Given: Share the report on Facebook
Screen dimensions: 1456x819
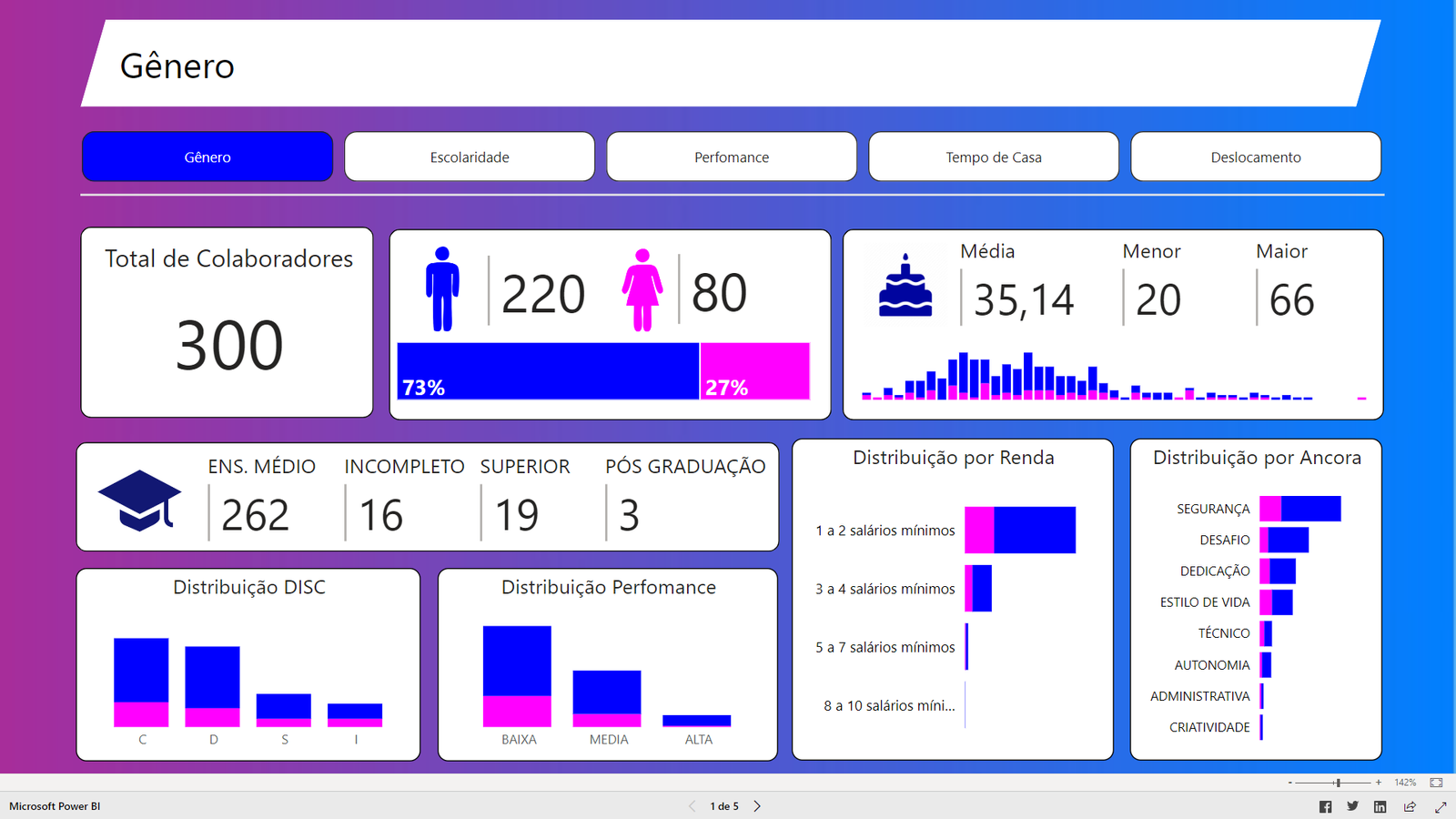Looking at the screenshot, I should point(1326,806).
